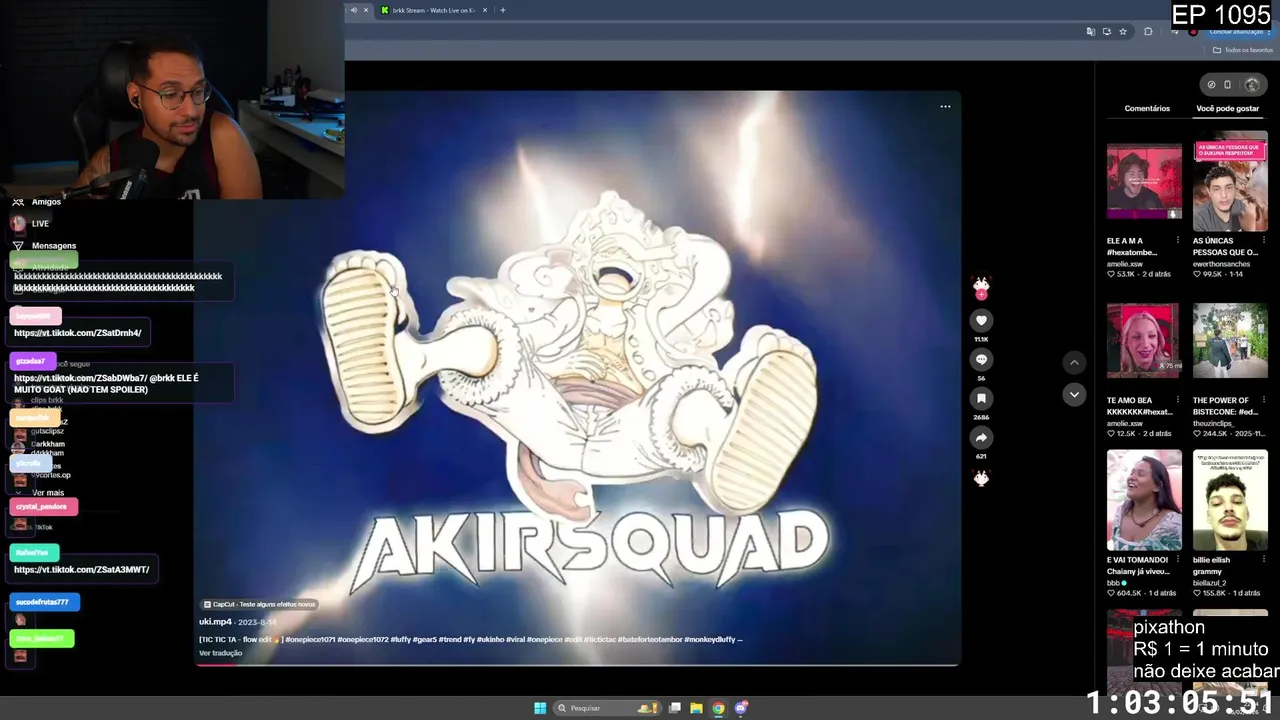Open more options for TE AMO BEA video
The width and height of the screenshot is (1280, 720).
tap(1177, 400)
